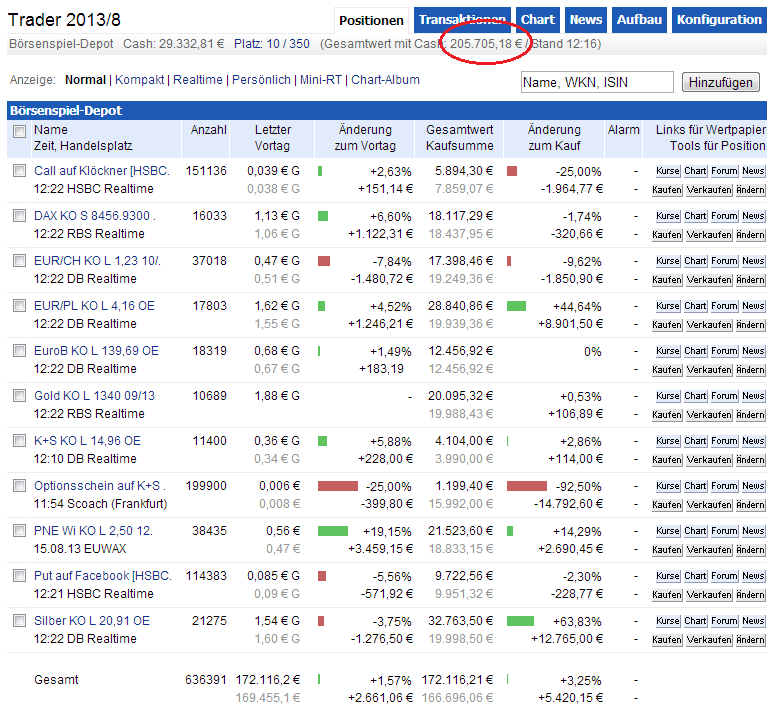Open the Konfiguration tab
Viewport: 778px width, 714px height.
point(718,20)
